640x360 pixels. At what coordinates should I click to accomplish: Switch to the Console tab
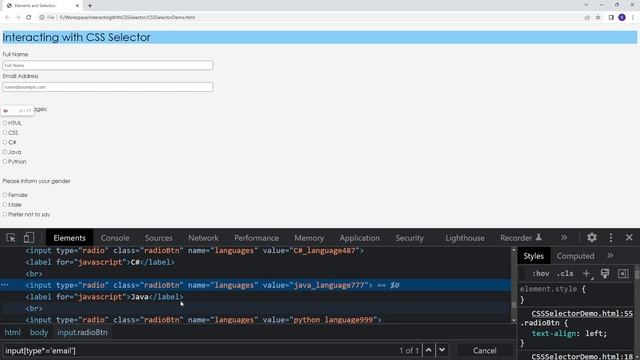[x=115, y=238]
